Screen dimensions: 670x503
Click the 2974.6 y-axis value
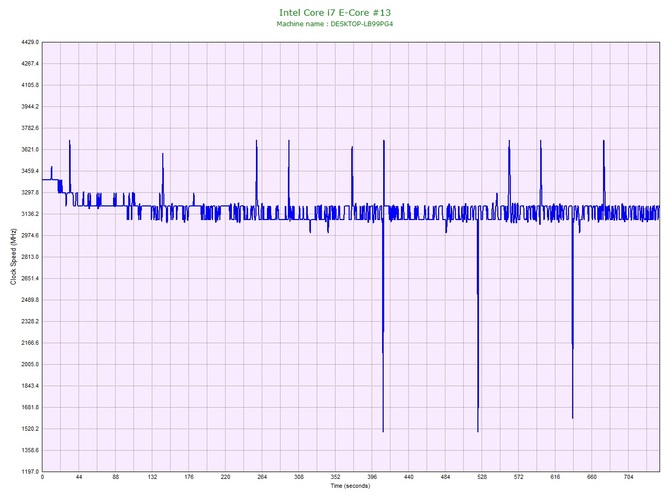pyautogui.click(x=30, y=235)
